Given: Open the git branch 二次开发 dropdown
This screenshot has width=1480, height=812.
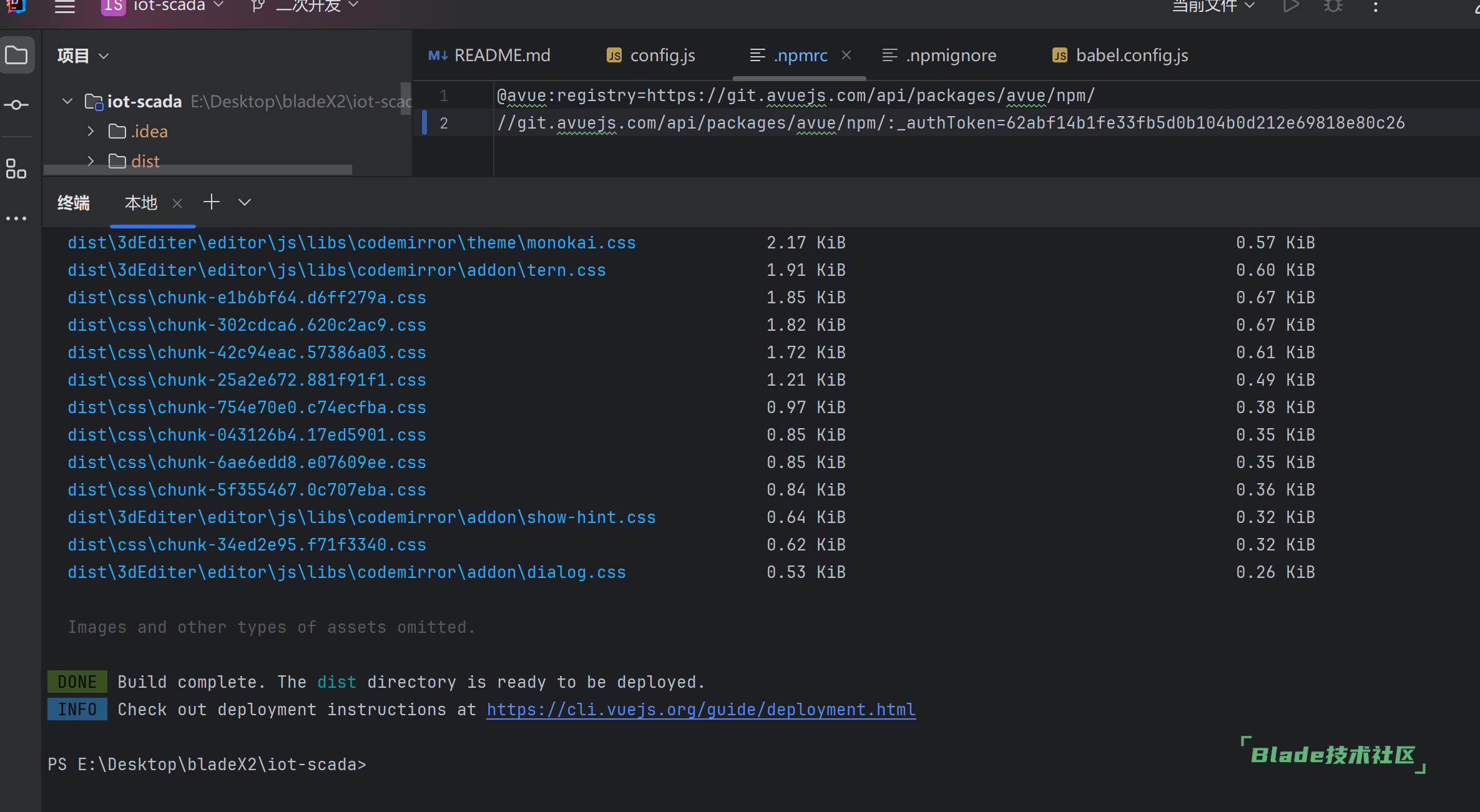Looking at the screenshot, I should pyautogui.click(x=305, y=6).
